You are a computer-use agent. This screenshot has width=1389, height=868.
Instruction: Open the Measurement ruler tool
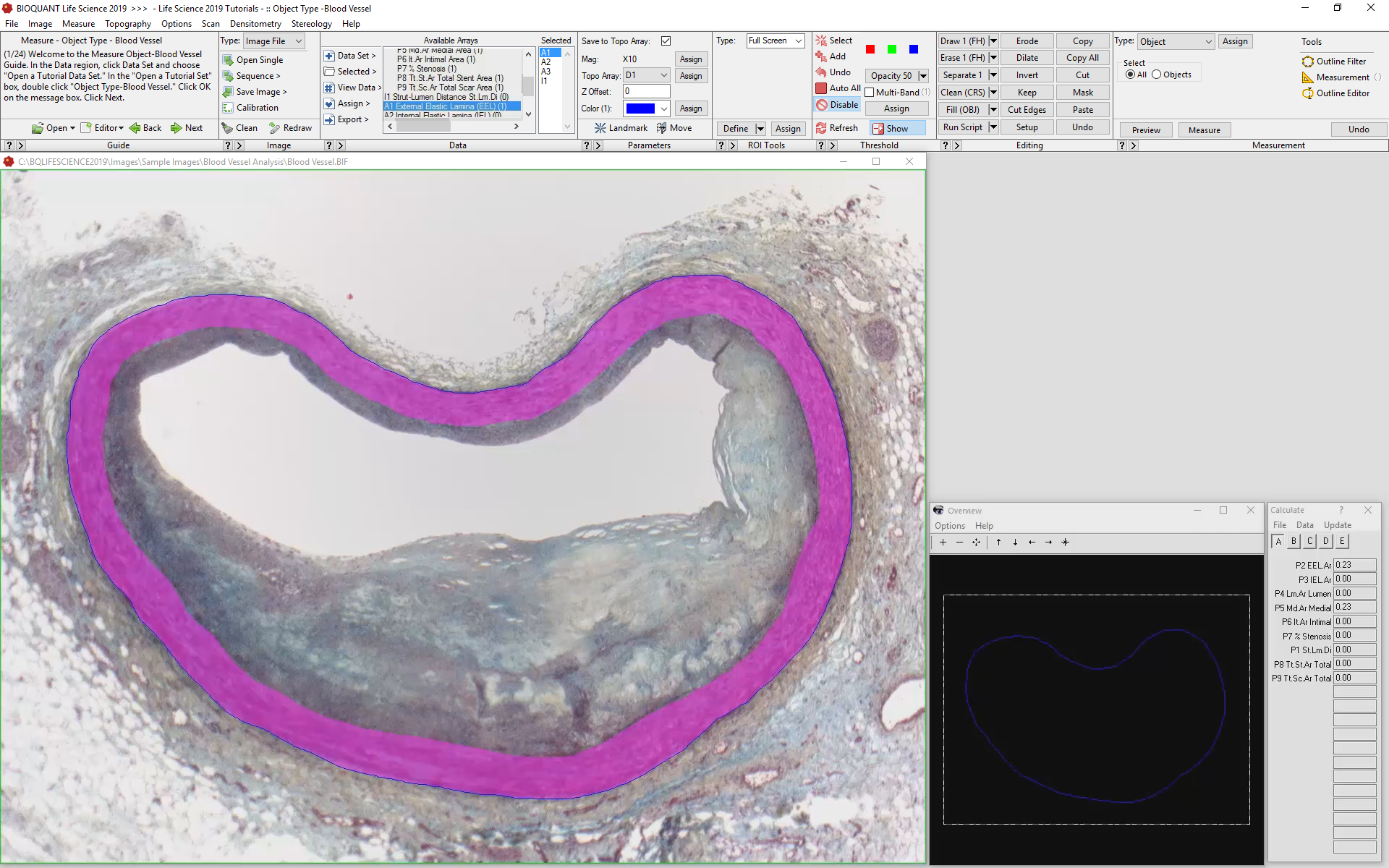tap(1336, 77)
